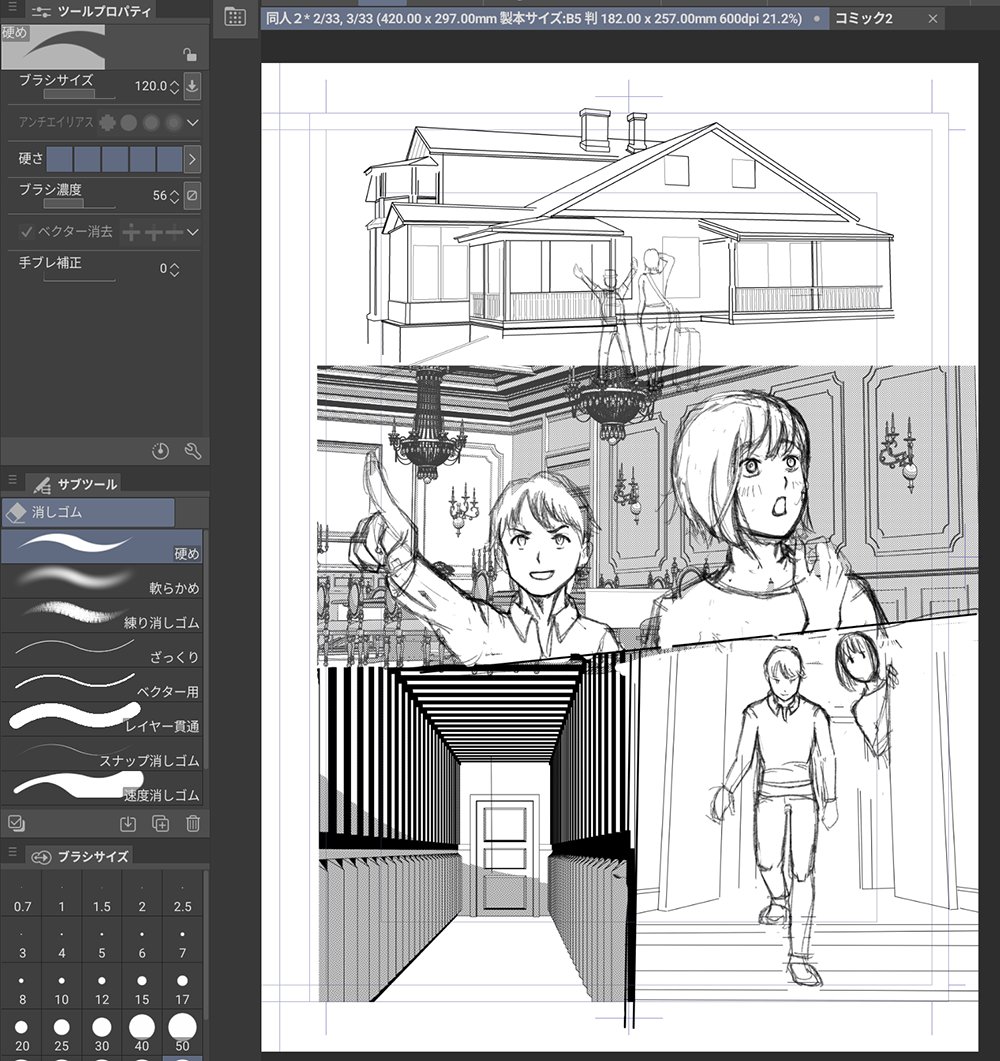This screenshot has width=1000, height=1061.
Task: Open the サブツール panel menu
Action: (x=11, y=483)
